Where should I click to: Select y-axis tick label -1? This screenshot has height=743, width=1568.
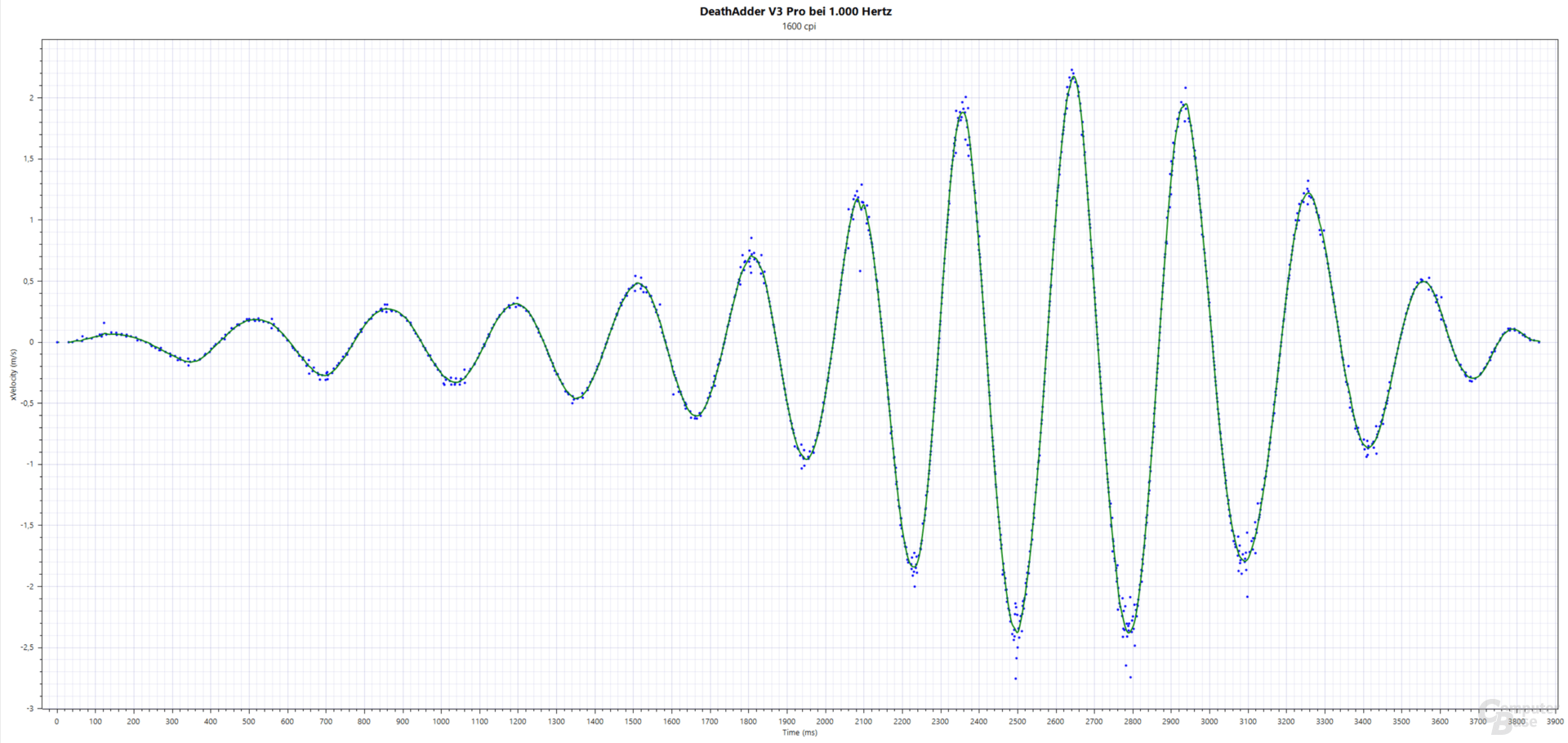click(30, 465)
